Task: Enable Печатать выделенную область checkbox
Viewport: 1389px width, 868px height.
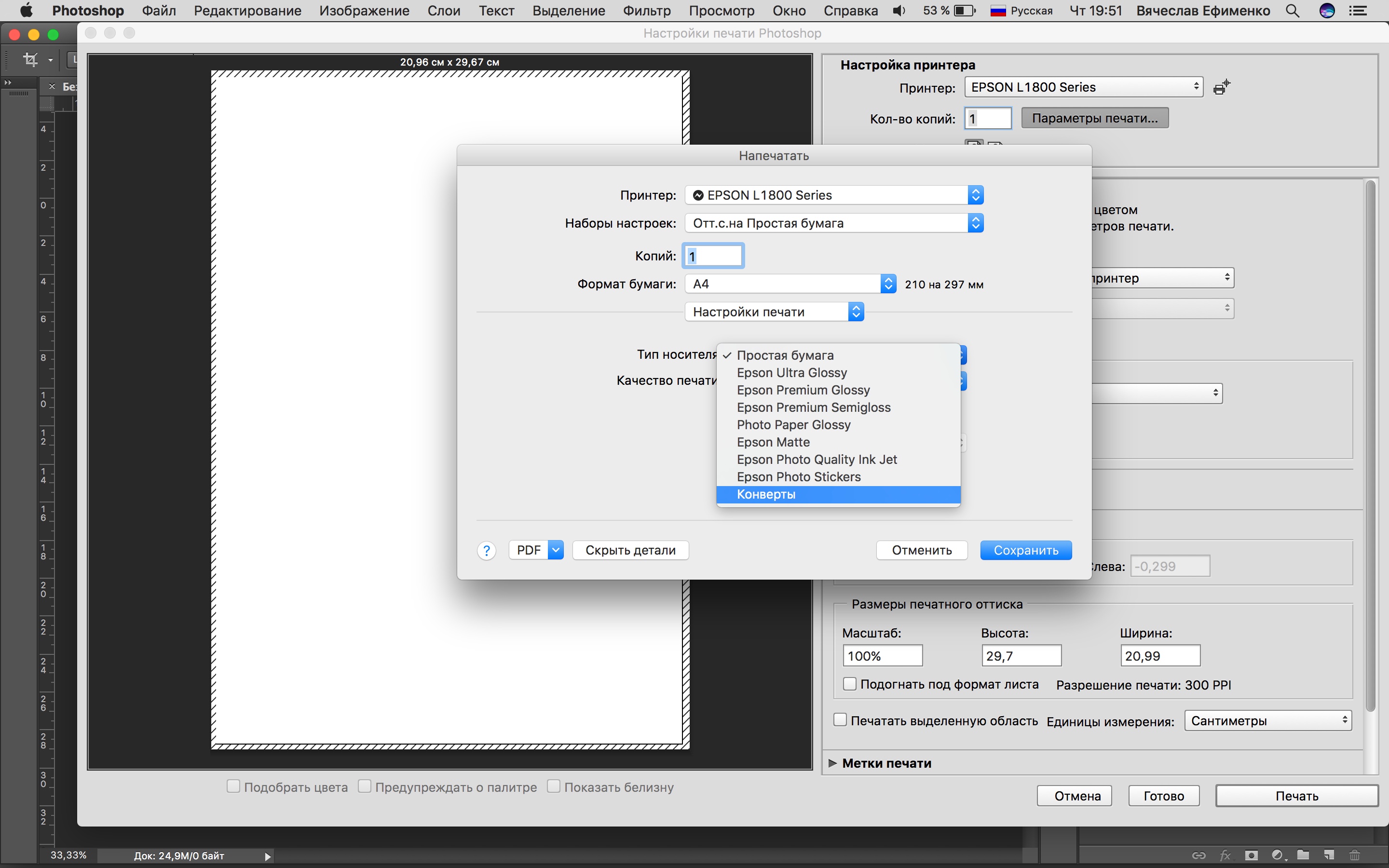Action: click(840, 720)
